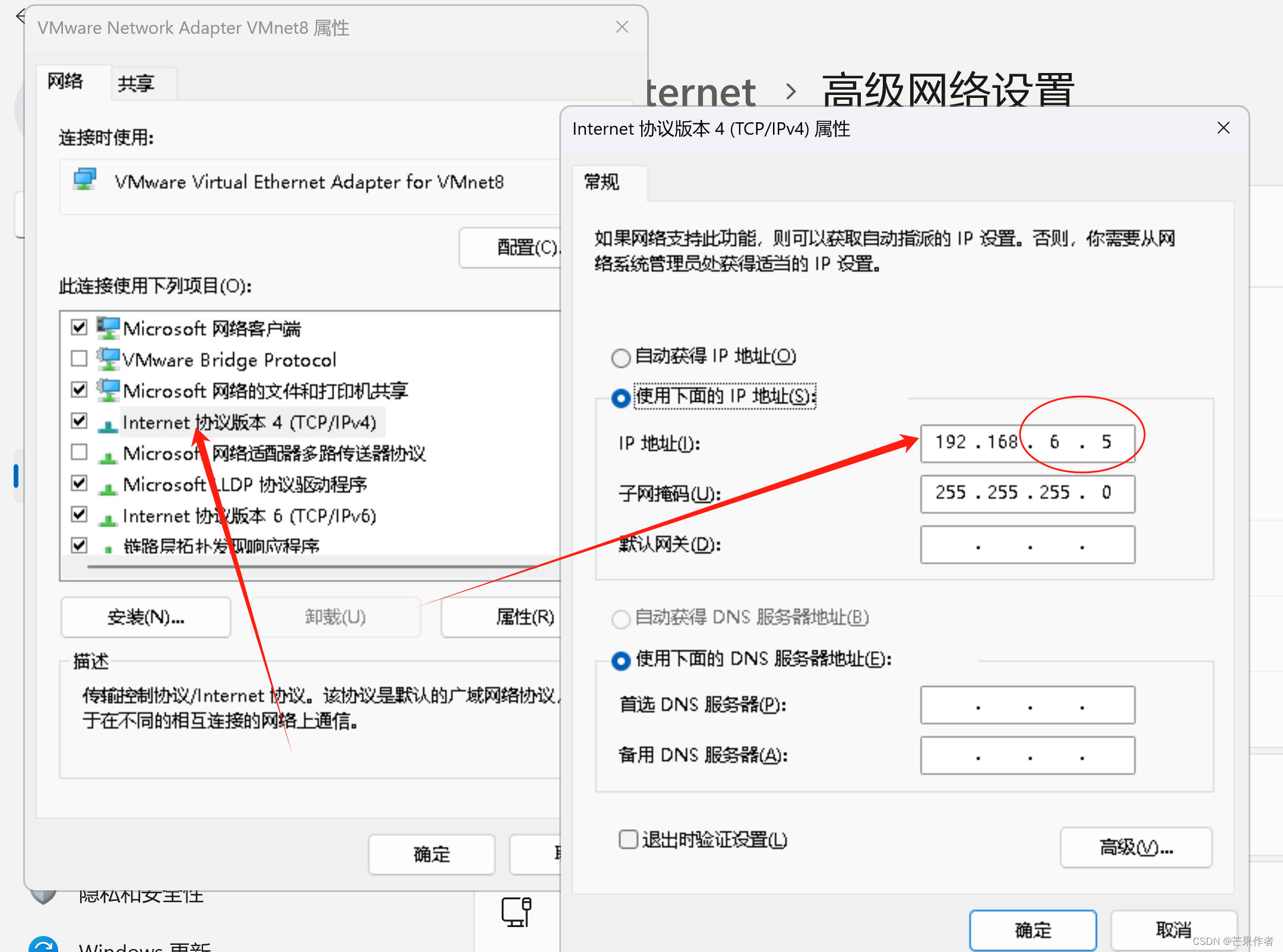The height and width of the screenshot is (952, 1283).
Task: Click the 文件和打印机共享 item icon
Action: tap(108, 391)
